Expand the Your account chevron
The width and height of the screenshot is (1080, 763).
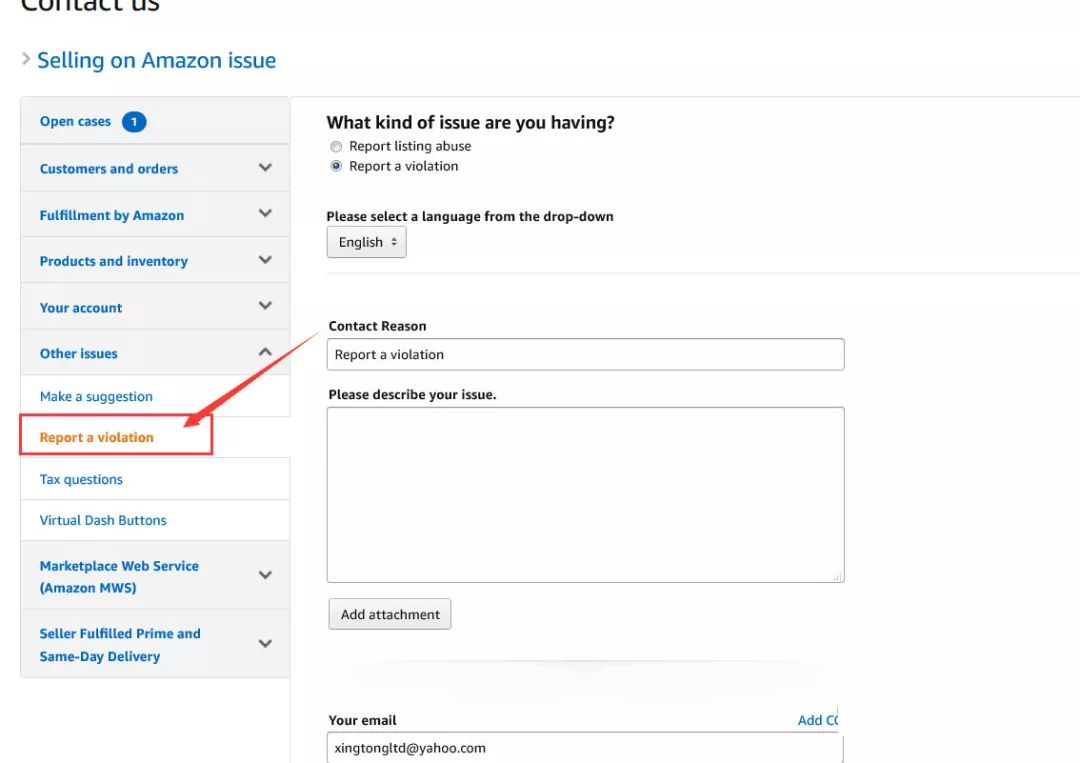click(x=265, y=306)
